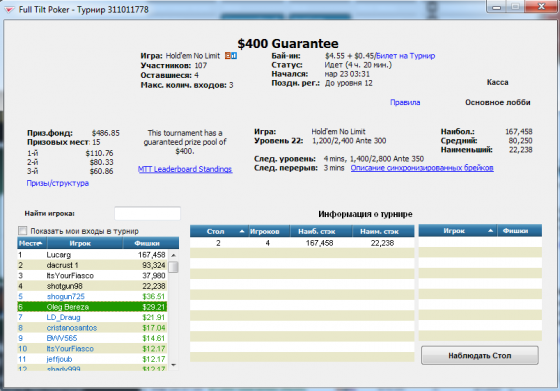
Task: Select player 'cristanosantos' row
Action: 92,328
